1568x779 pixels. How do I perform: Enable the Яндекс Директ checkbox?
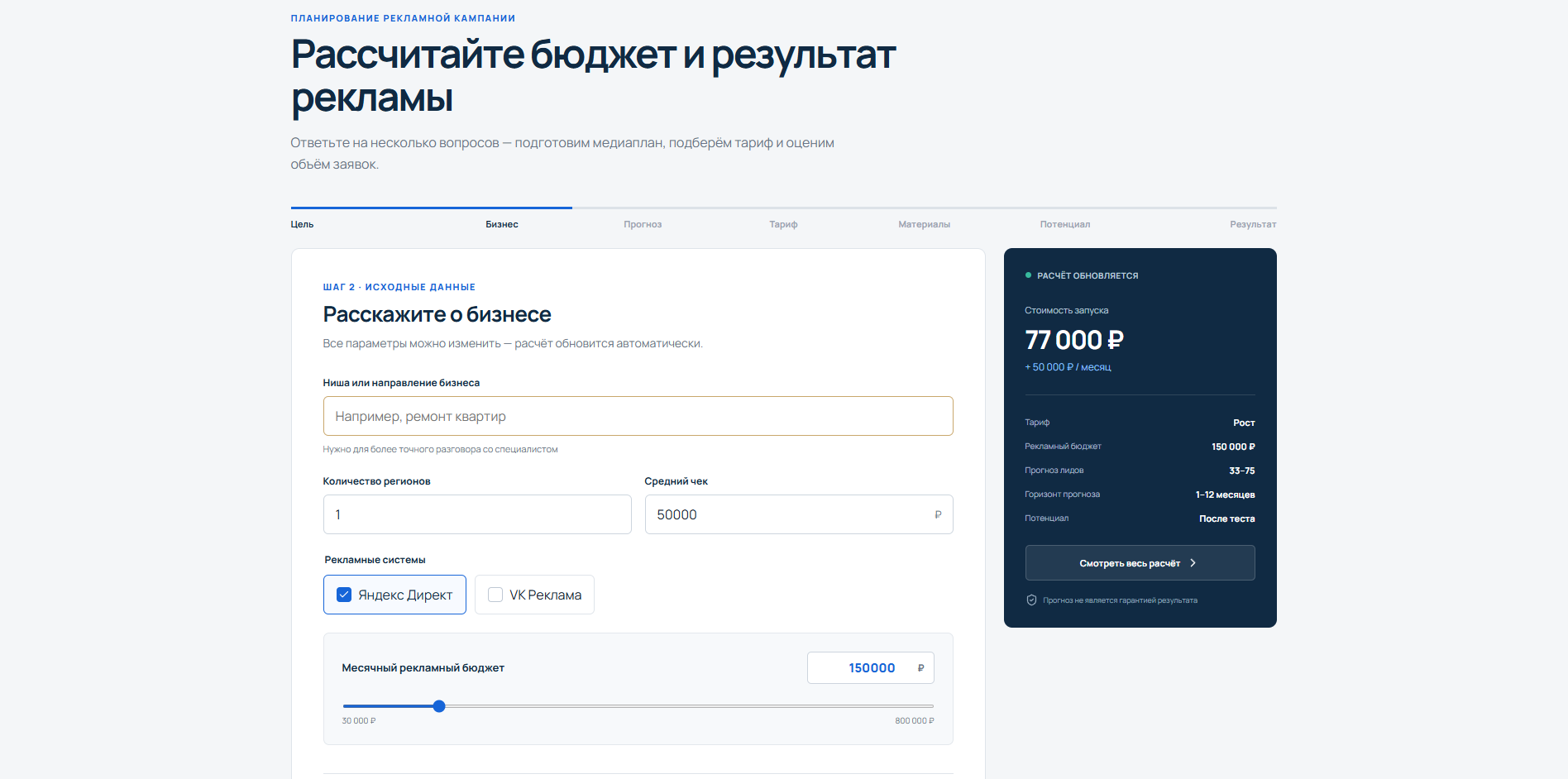click(344, 595)
